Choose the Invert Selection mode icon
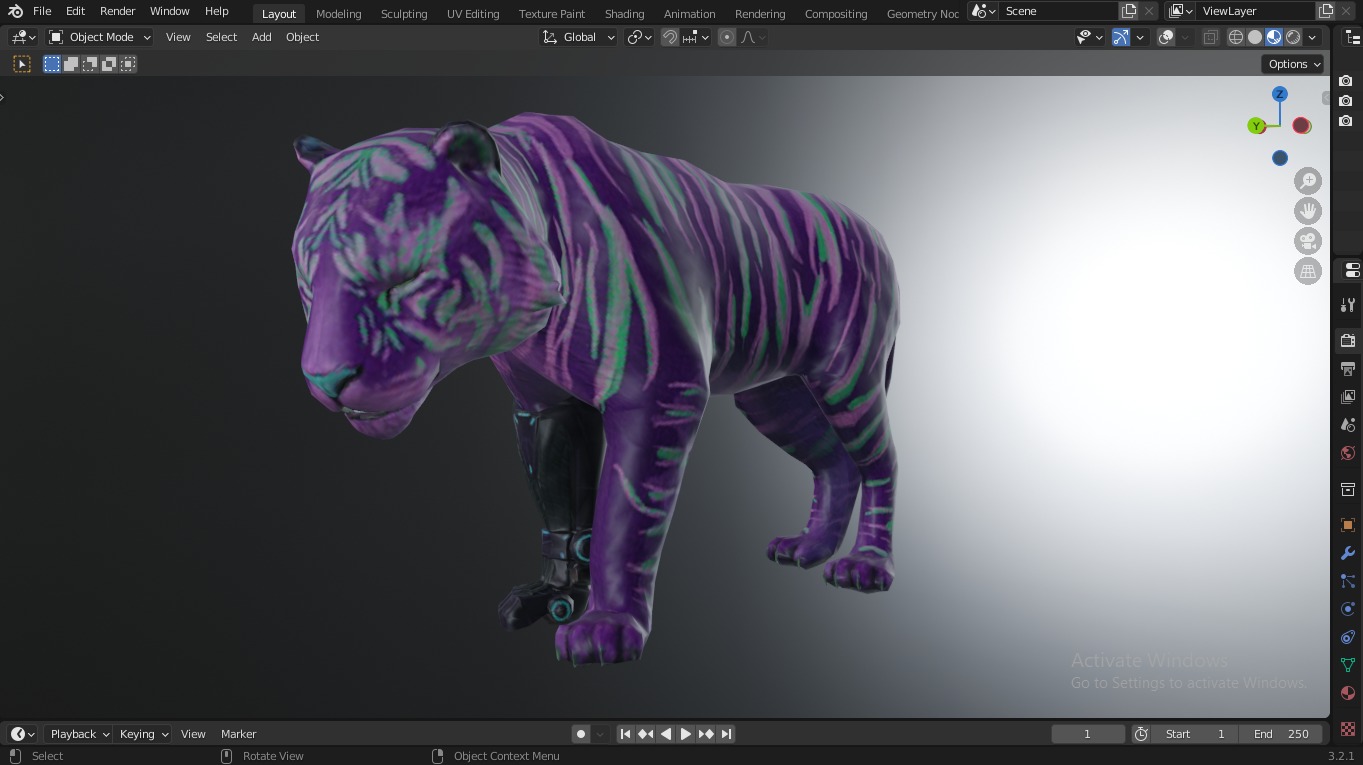 [x=109, y=64]
